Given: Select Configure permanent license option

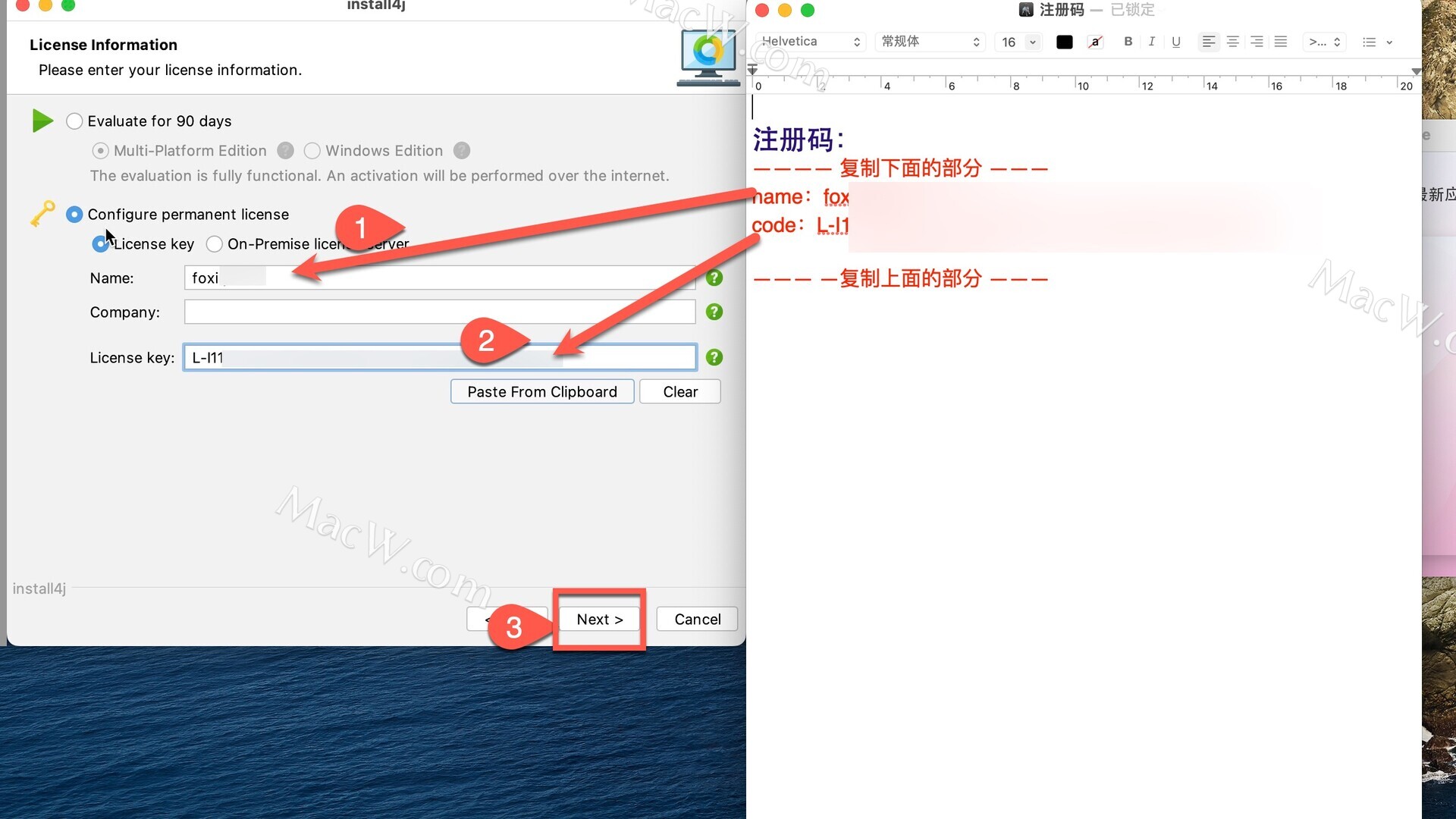Looking at the screenshot, I should tap(74, 215).
